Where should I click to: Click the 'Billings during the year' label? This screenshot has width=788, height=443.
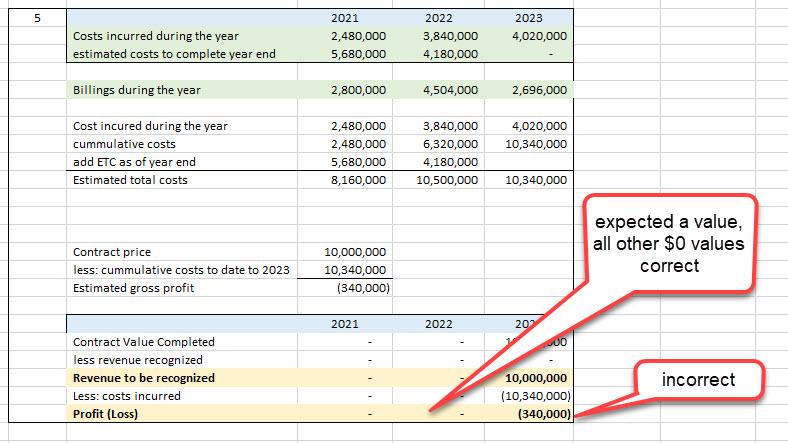click(137, 90)
